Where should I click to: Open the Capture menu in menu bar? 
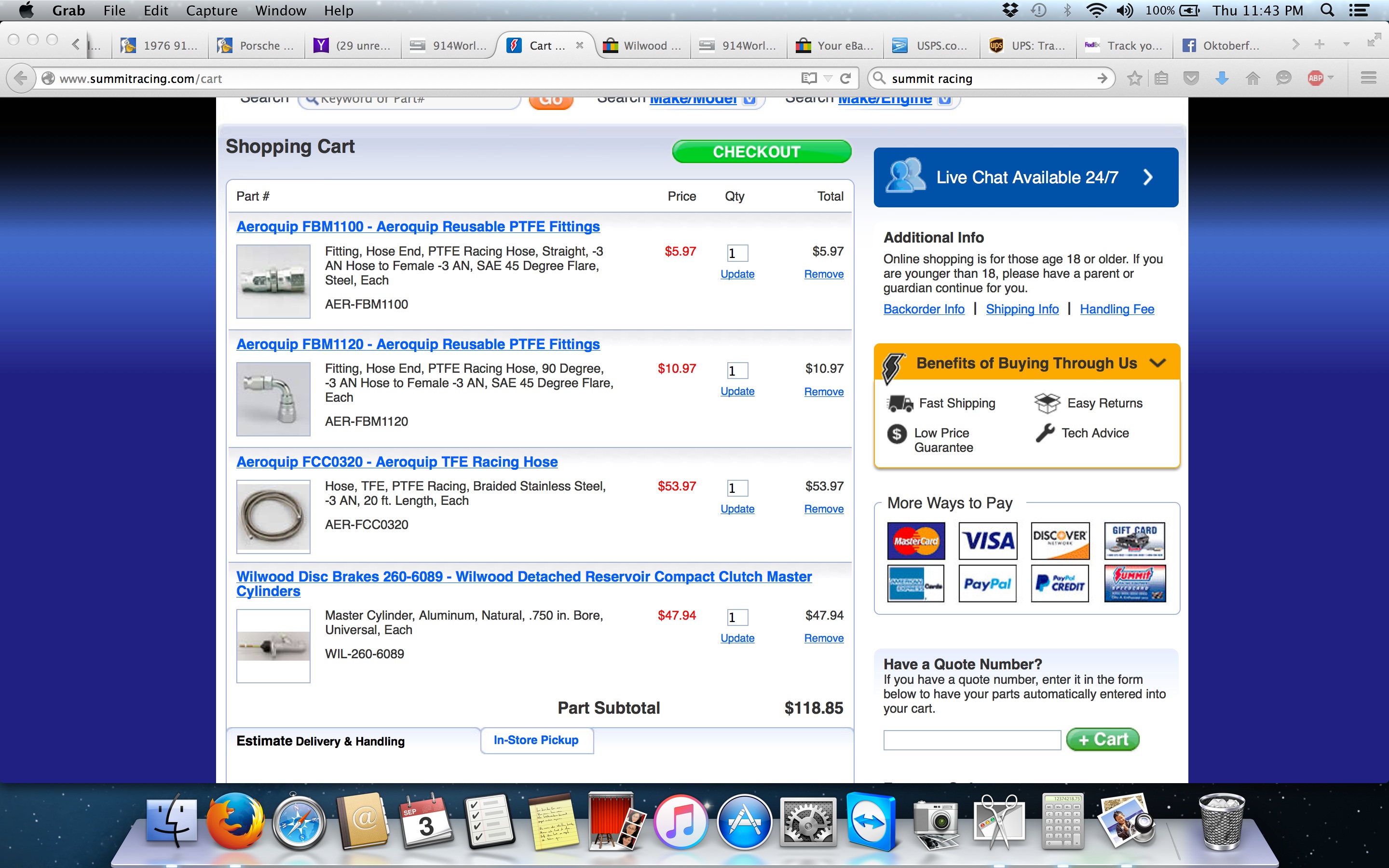211,10
